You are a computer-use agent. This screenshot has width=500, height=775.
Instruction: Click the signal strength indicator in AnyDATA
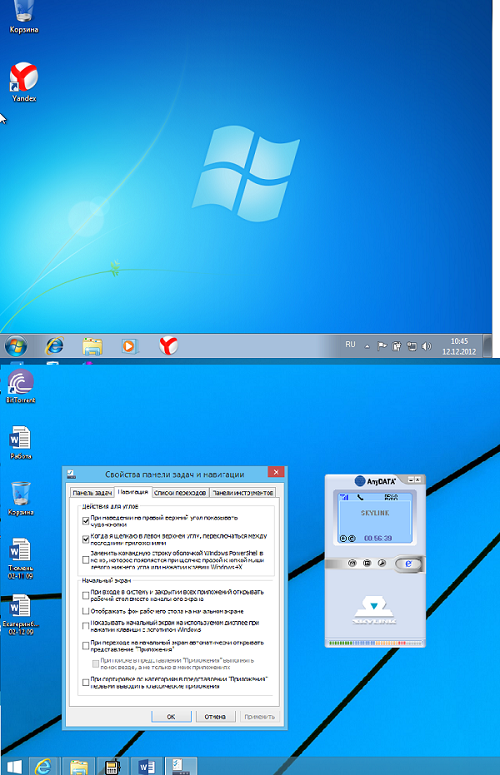point(344,497)
